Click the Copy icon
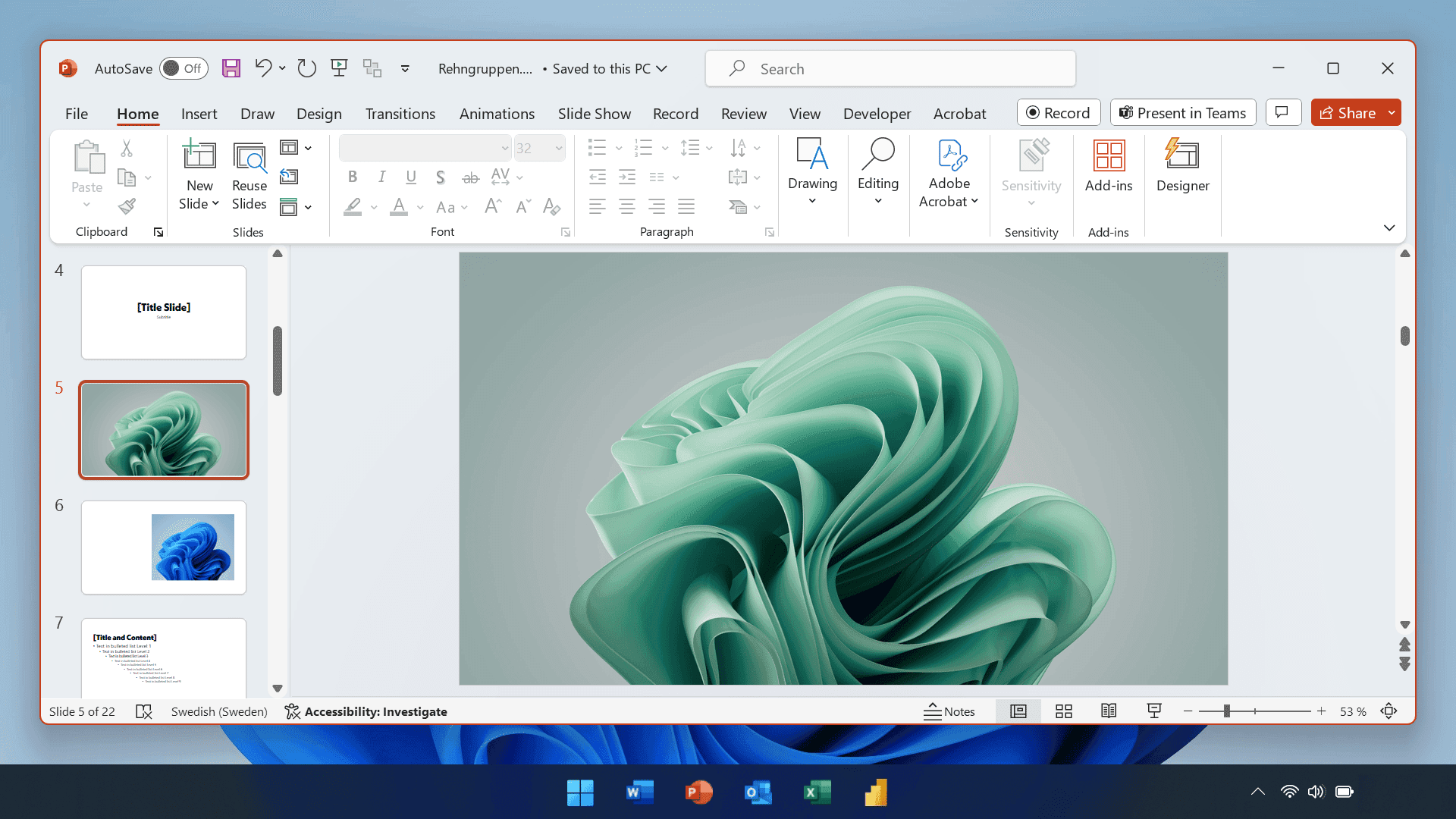Viewport: 1456px width, 819px height. click(x=127, y=177)
